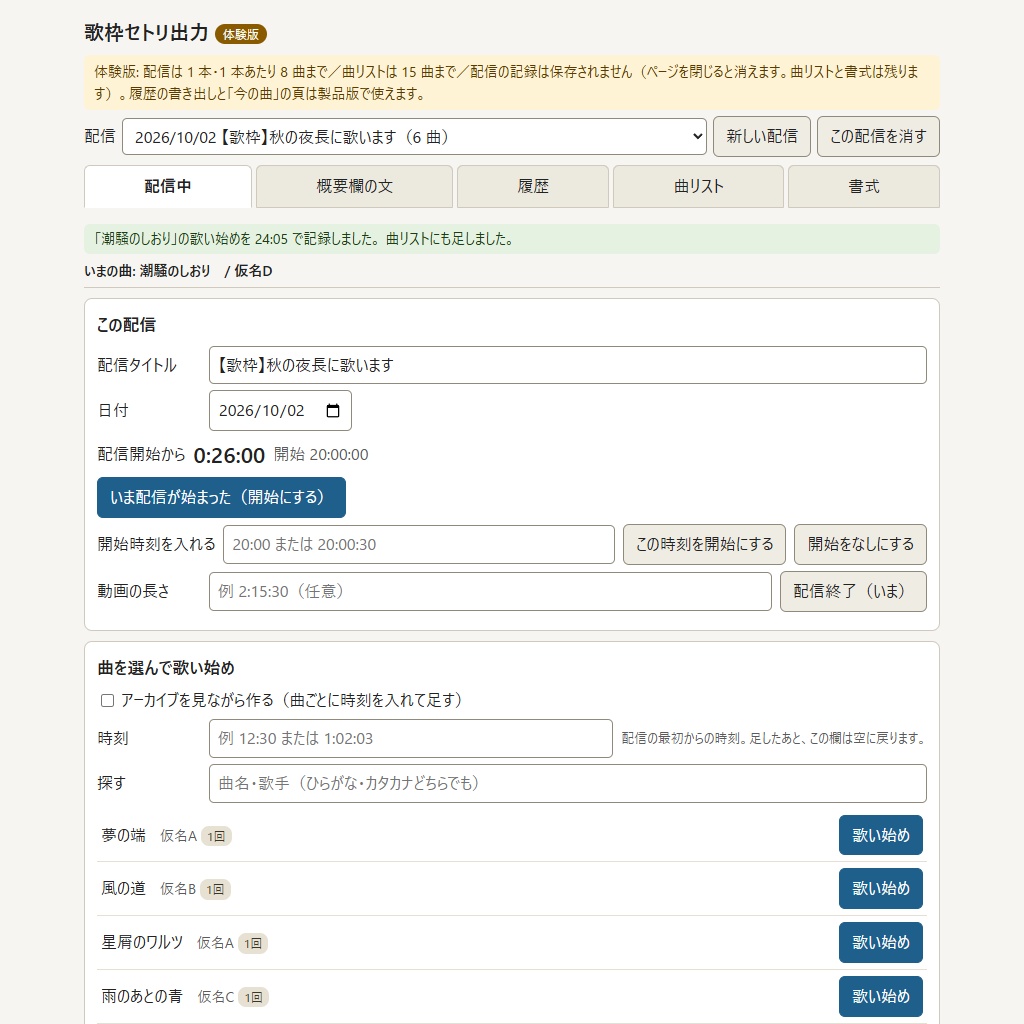Click the song name 雨のあとの青
The image size is (1024, 1024).
(142, 997)
